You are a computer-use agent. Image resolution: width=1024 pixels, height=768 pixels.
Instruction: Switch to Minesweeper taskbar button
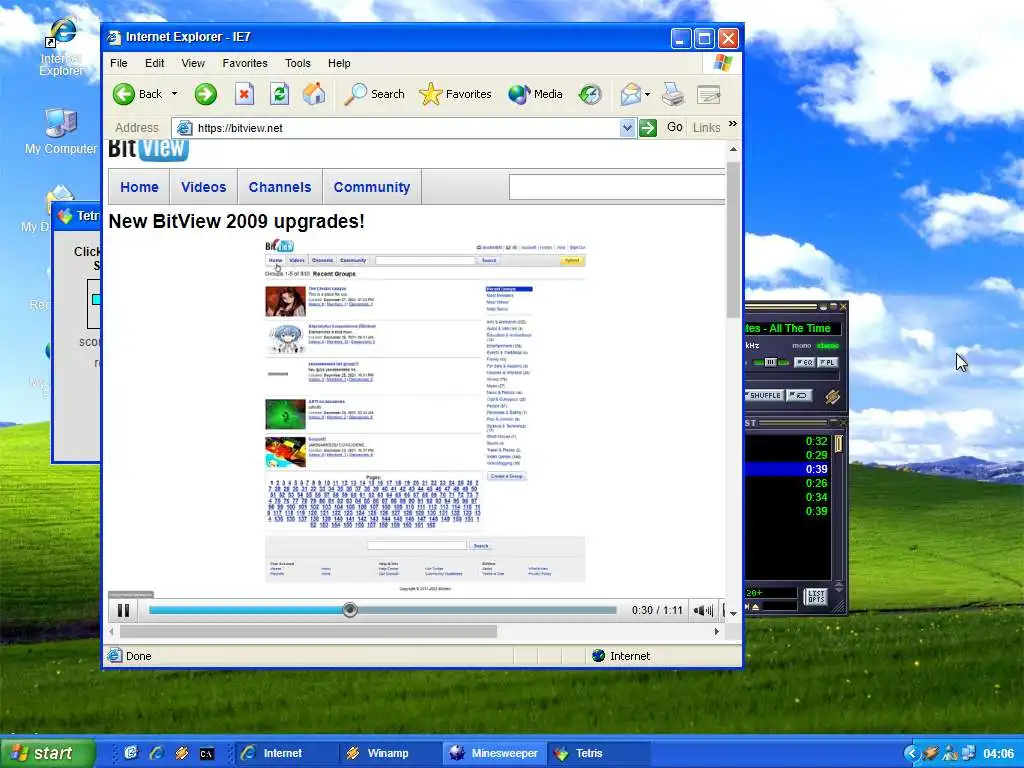(x=494, y=753)
